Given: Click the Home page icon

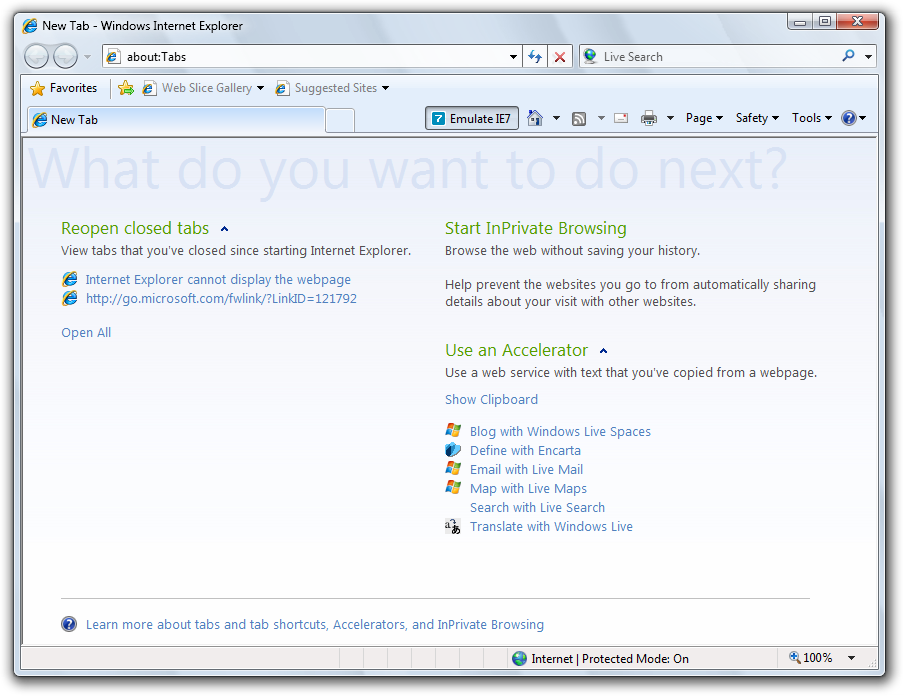Looking at the screenshot, I should [x=535, y=118].
